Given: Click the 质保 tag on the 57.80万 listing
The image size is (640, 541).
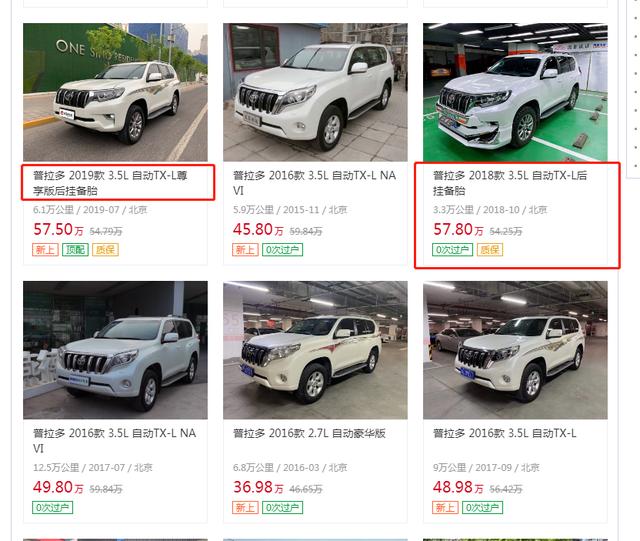Looking at the screenshot, I should coord(490,249).
